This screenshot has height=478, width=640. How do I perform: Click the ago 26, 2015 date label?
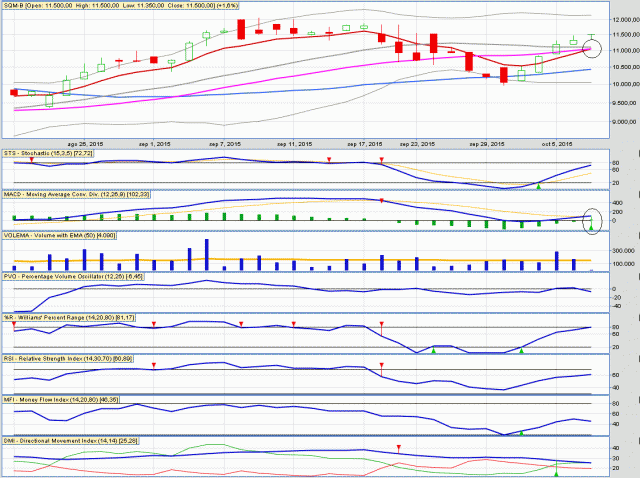(85, 144)
